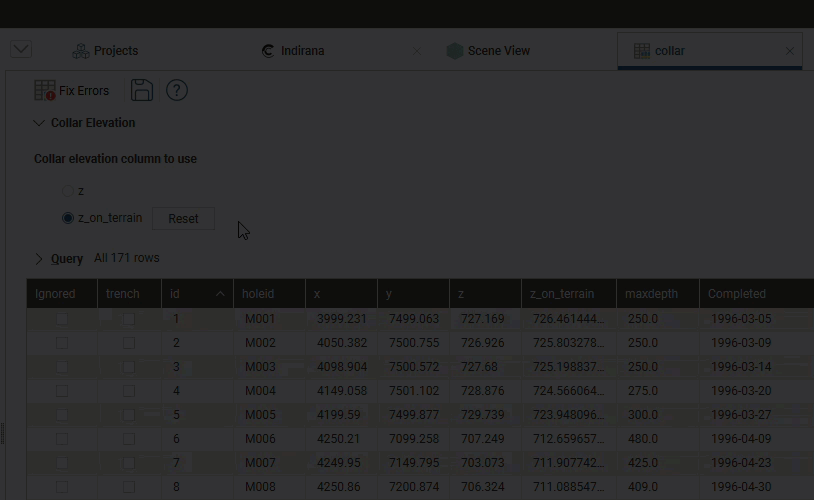This screenshot has width=814, height=500.
Task: Save the collar table with the disk icon
Action: coord(142,91)
